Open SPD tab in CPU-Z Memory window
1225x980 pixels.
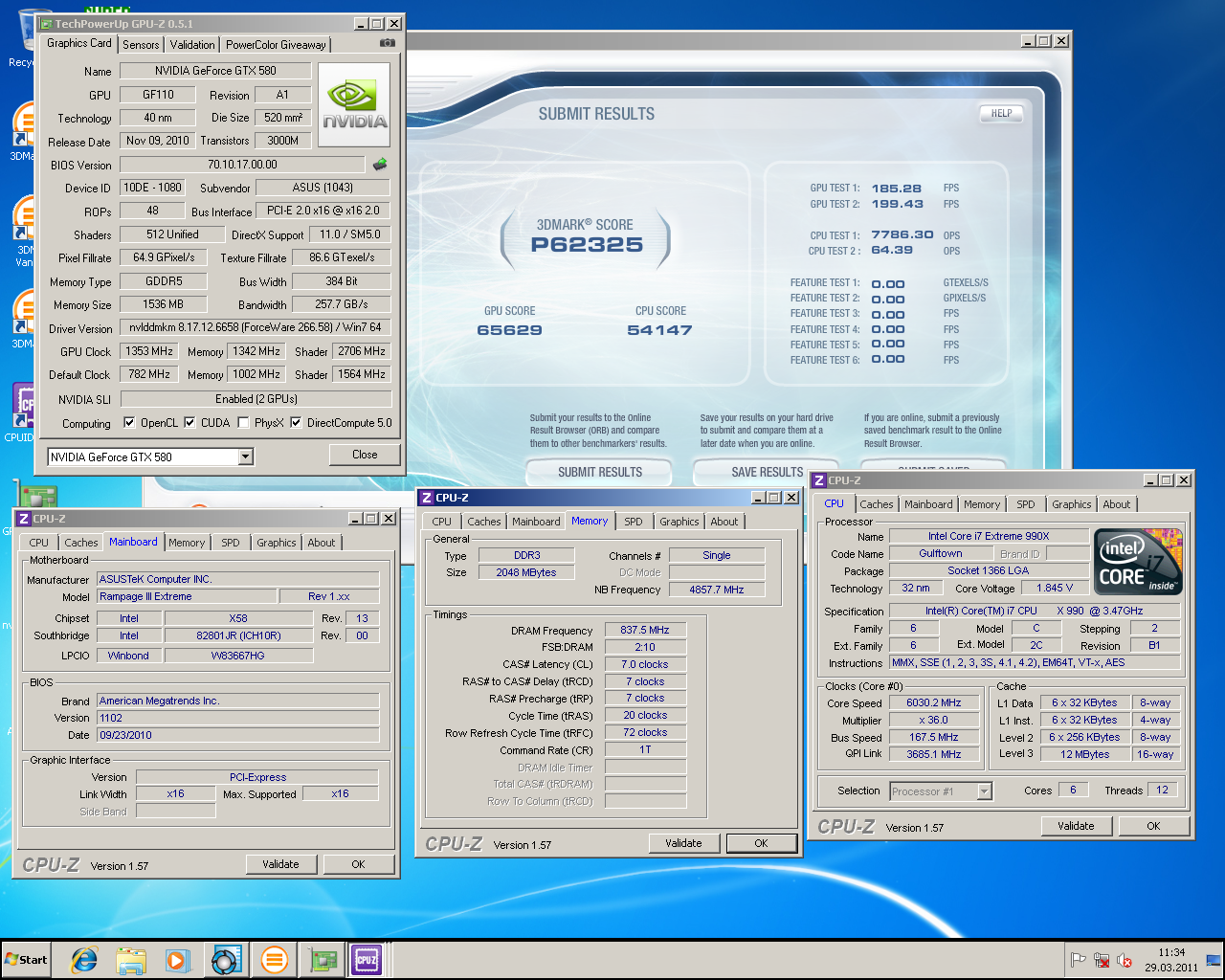click(x=634, y=522)
